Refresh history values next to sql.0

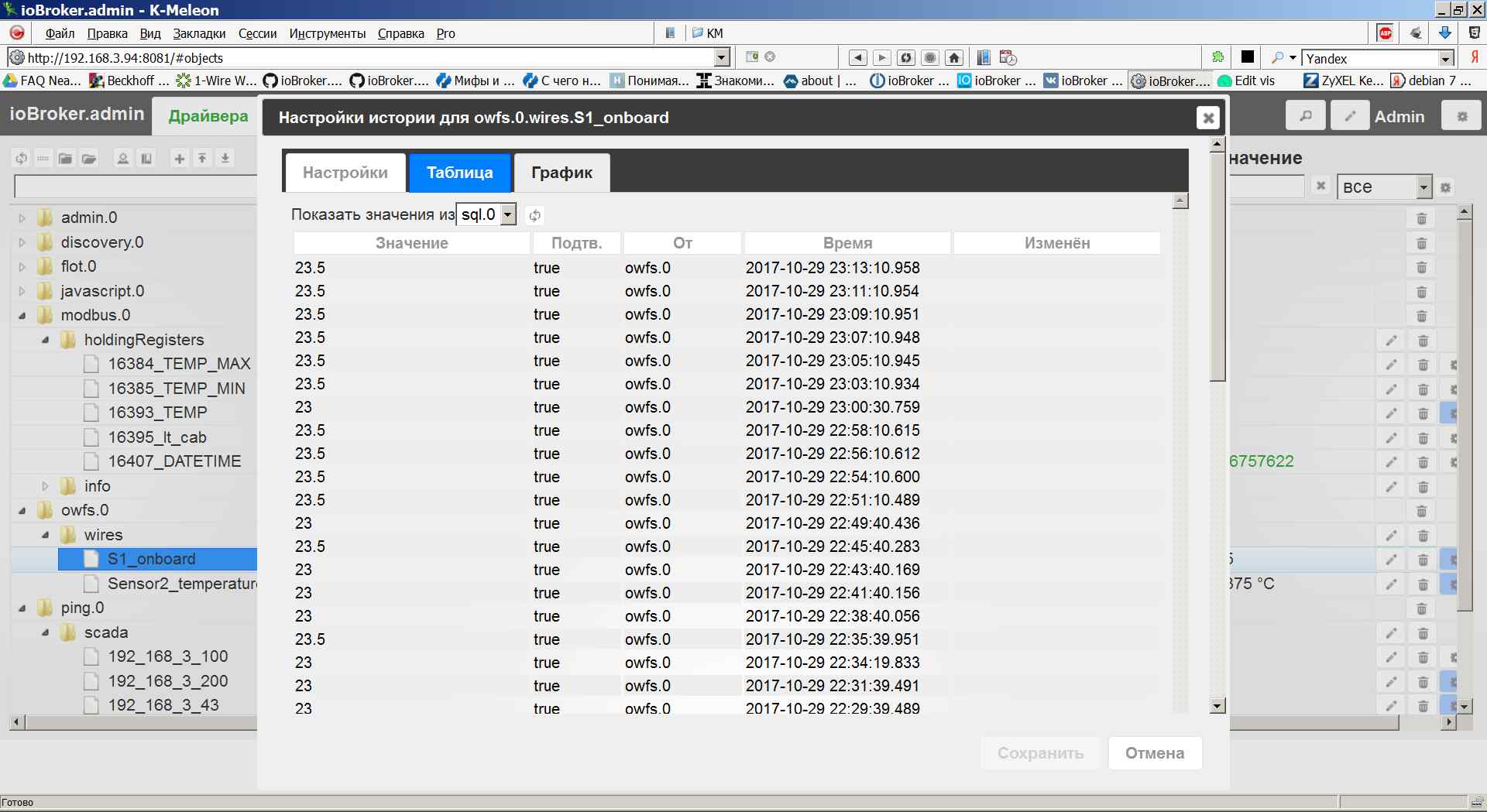point(534,215)
